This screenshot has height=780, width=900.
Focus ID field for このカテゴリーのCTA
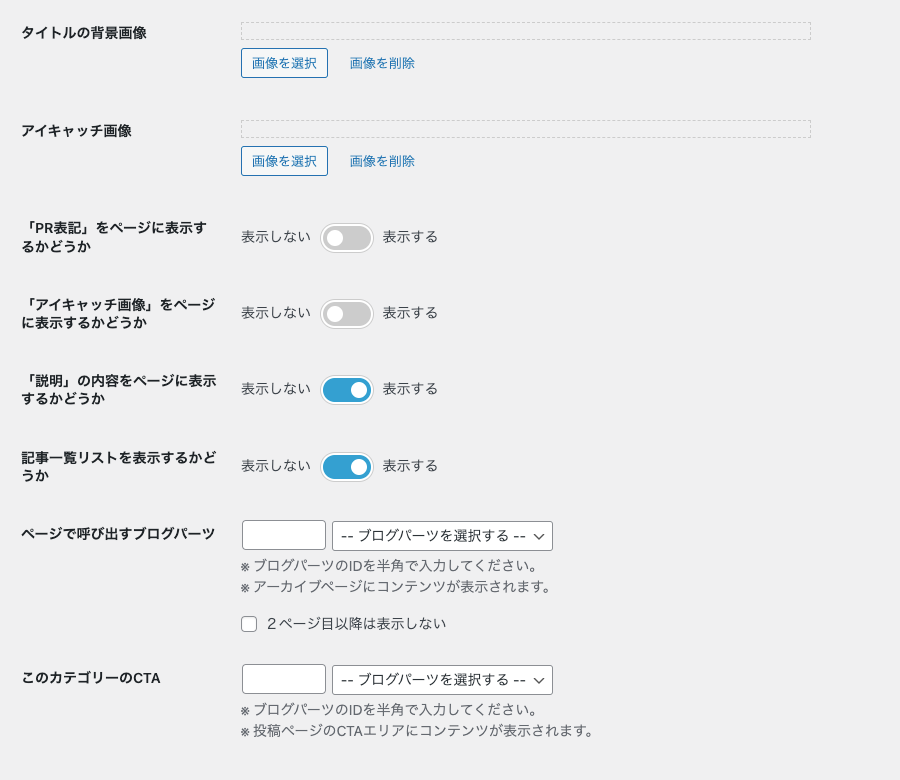click(284, 680)
